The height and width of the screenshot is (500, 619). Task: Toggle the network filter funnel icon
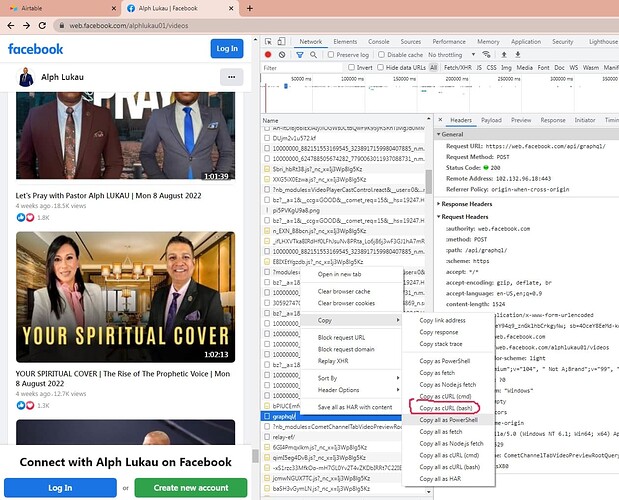pyautogui.click(x=300, y=55)
